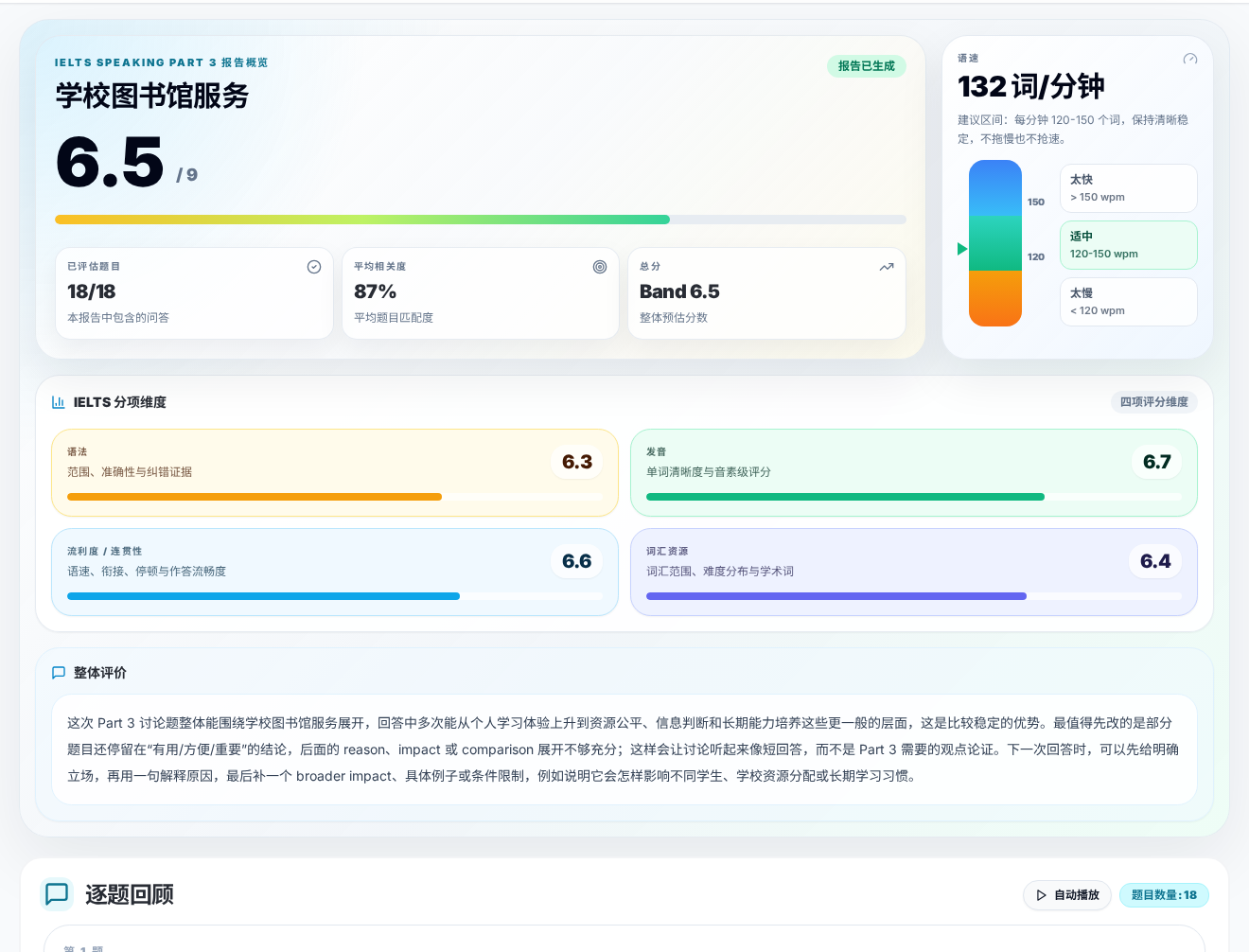The width and height of the screenshot is (1249, 952).
Task: Click the 整体预估分数 caption
Action: tap(674, 318)
